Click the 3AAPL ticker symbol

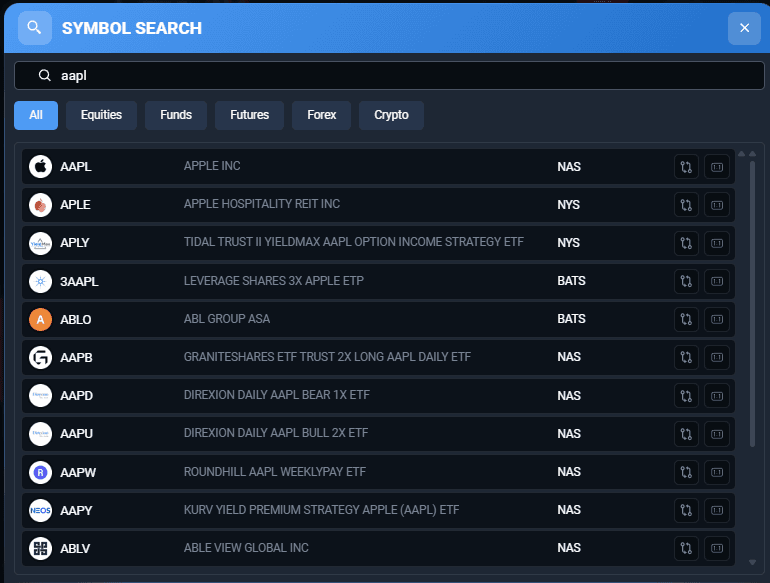coord(79,281)
